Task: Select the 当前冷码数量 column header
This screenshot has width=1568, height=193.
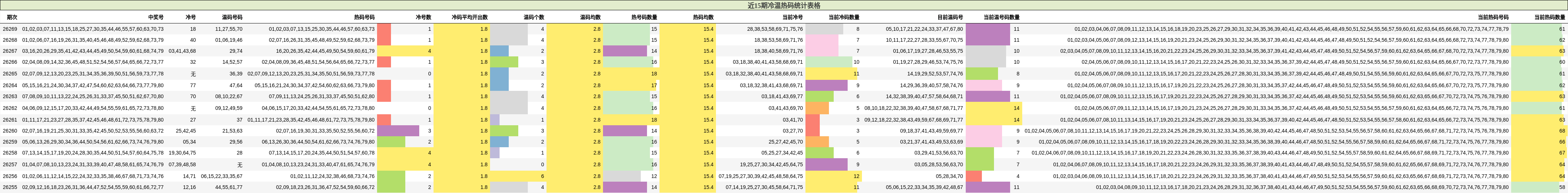Action: [x=844, y=18]
